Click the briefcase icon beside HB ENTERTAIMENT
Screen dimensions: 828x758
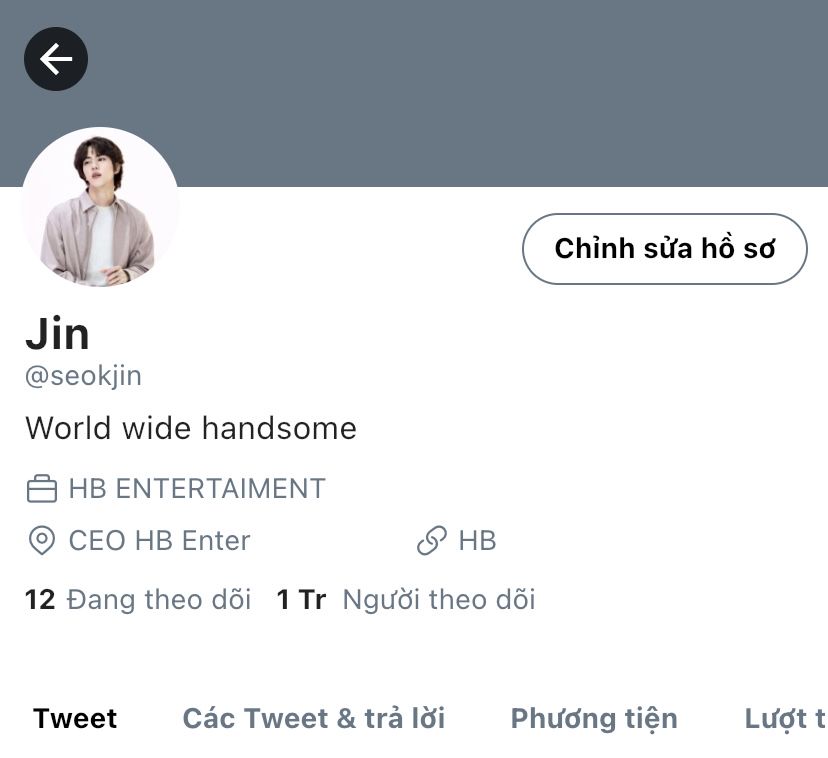(42, 489)
